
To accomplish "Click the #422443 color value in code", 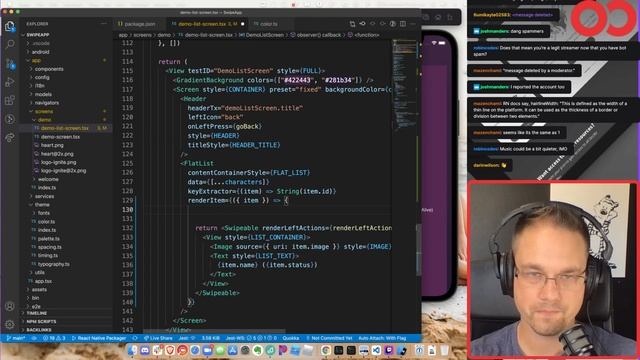I will (x=296, y=80).
